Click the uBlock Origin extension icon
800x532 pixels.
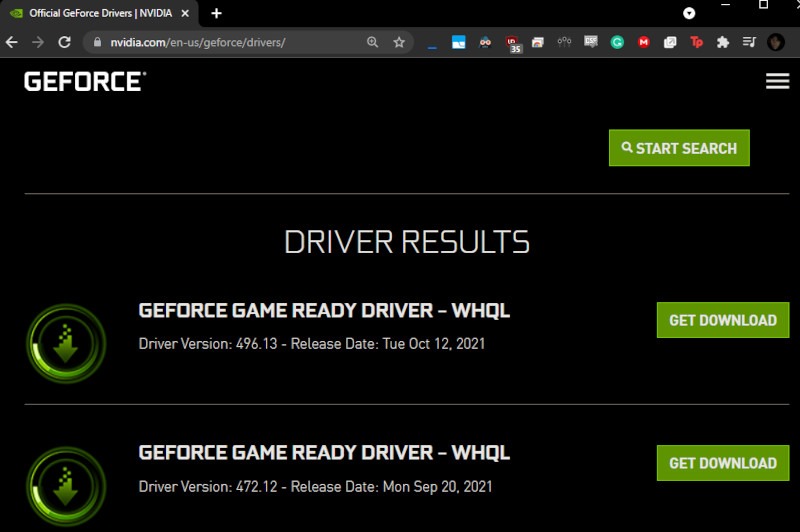coord(513,43)
